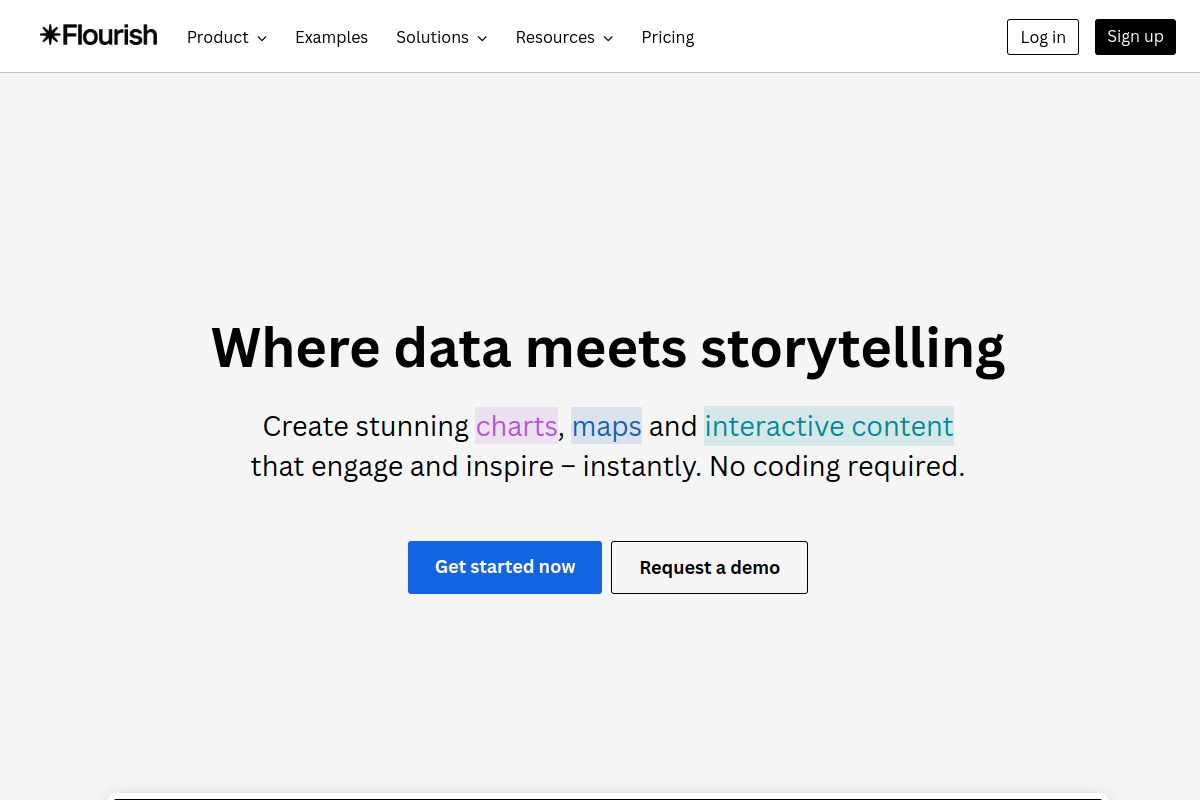The width and height of the screenshot is (1200, 800).
Task: Select the blue highlighted word maps
Action: pyautogui.click(x=606, y=426)
